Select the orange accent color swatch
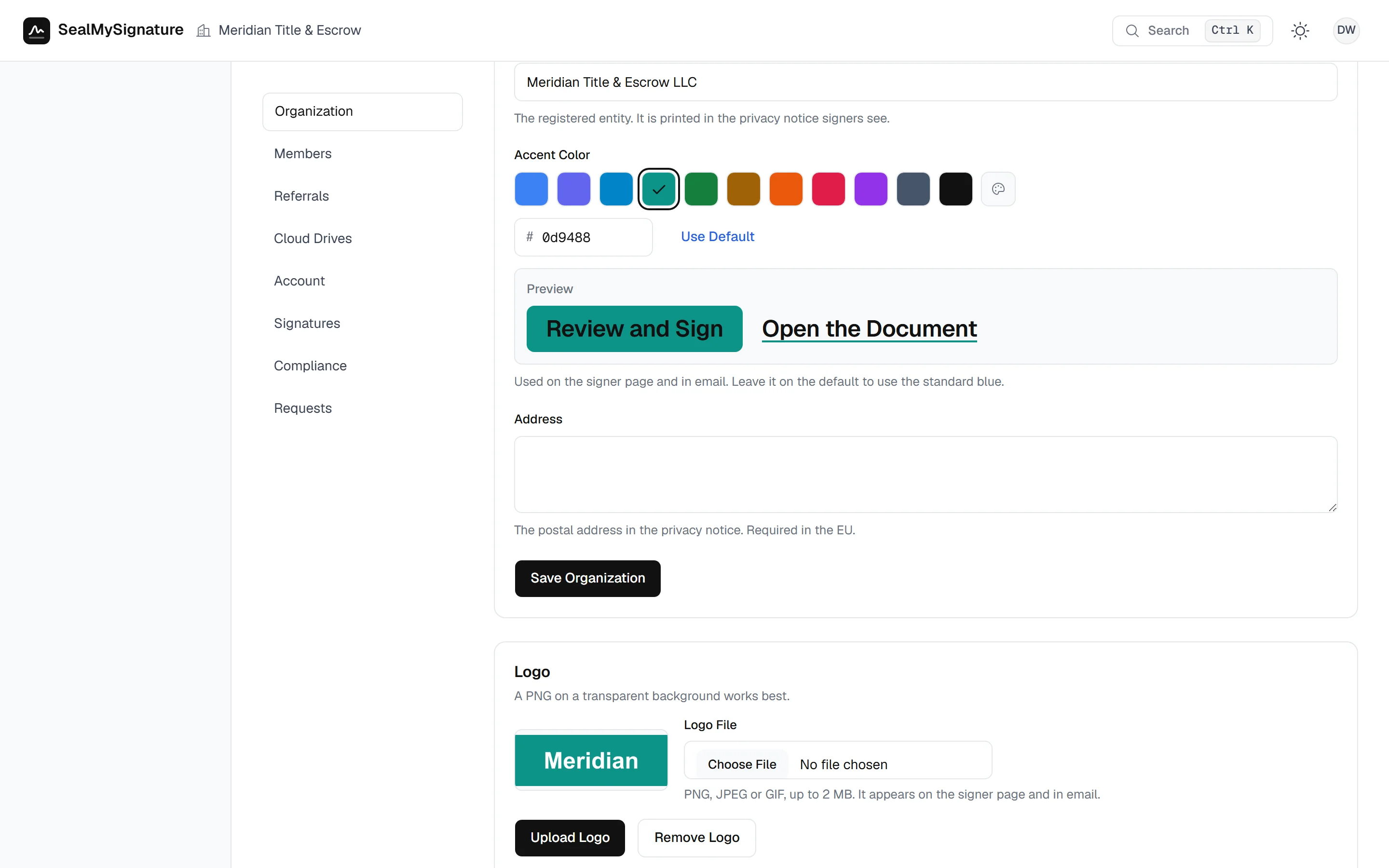The height and width of the screenshot is (868, 1389). click(786, 189)
